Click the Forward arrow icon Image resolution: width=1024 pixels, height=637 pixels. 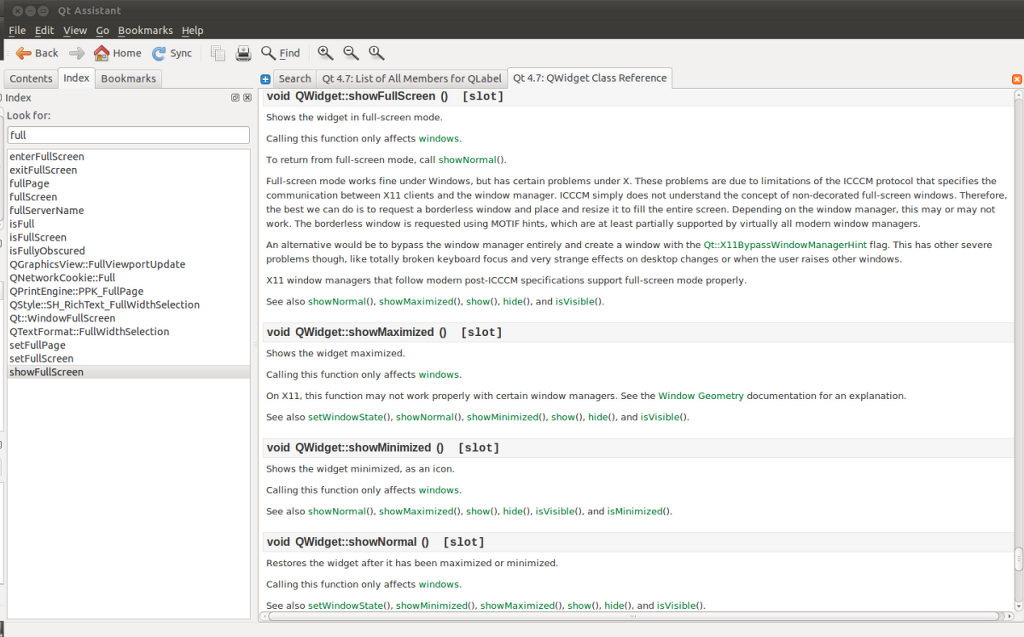(77, 53)
